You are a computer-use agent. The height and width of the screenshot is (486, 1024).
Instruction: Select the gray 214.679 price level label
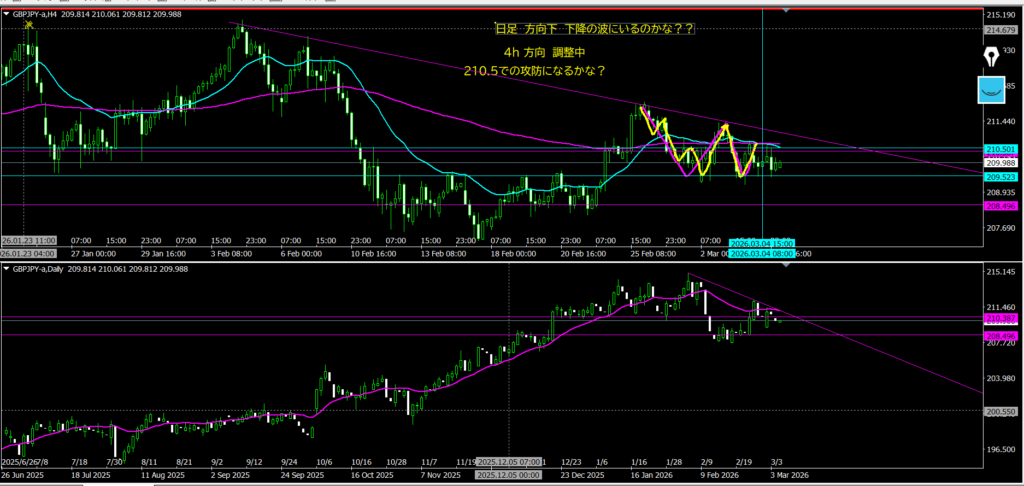pos(1001,29)
